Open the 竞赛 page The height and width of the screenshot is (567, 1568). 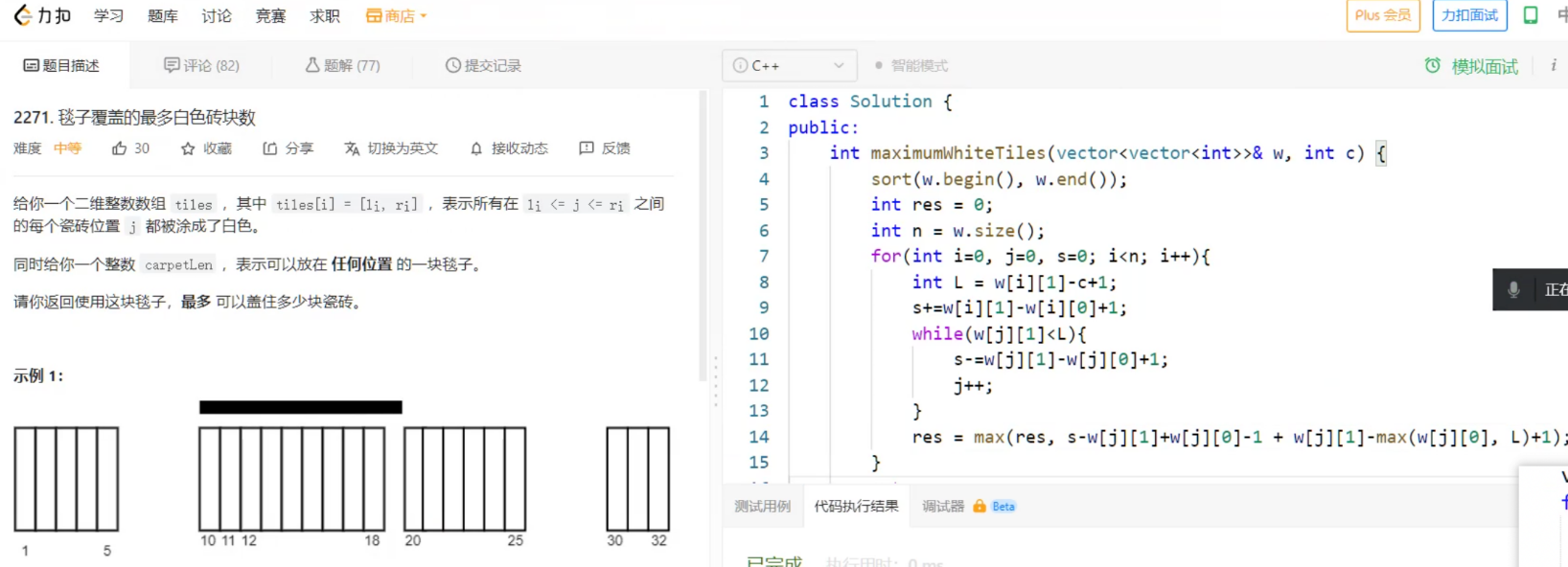click(x=270, y=16)
